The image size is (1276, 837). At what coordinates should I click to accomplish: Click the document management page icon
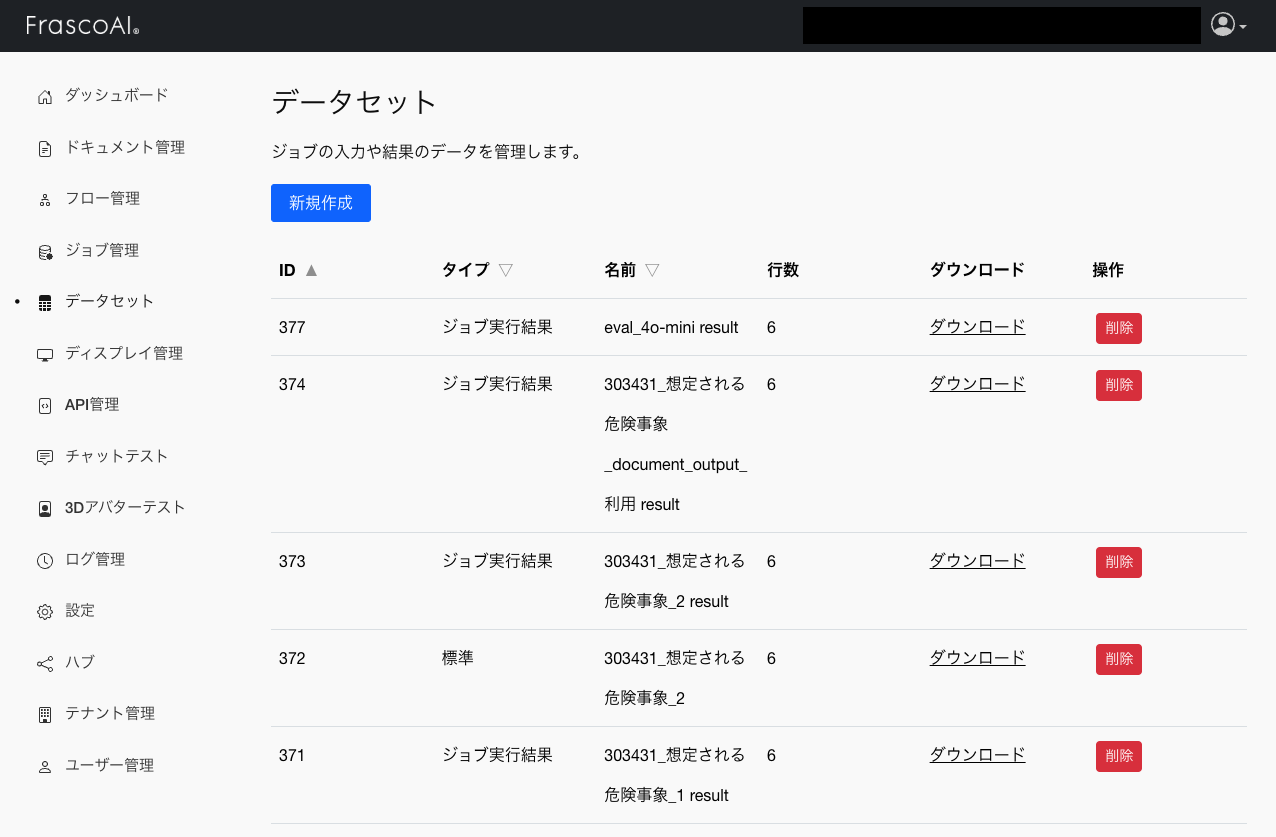point(44,149)
